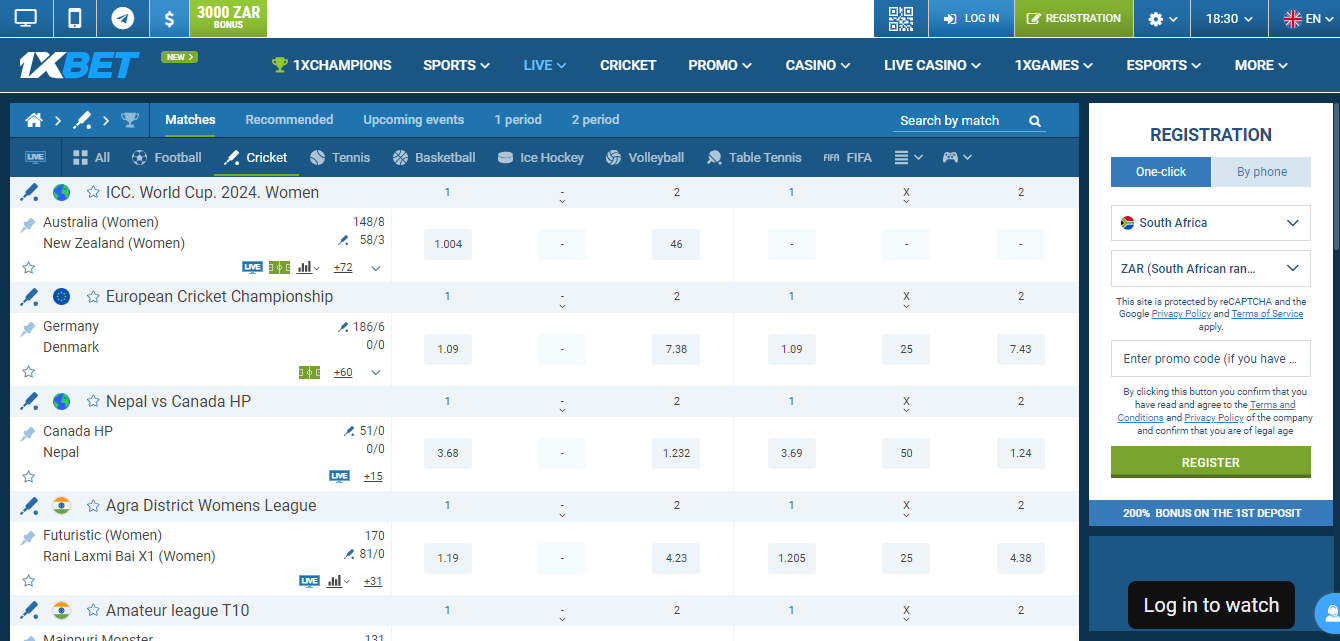Open the settings gear dropdown
The height and width of the screenshot is (641, 1340).
click(1162, 19)
